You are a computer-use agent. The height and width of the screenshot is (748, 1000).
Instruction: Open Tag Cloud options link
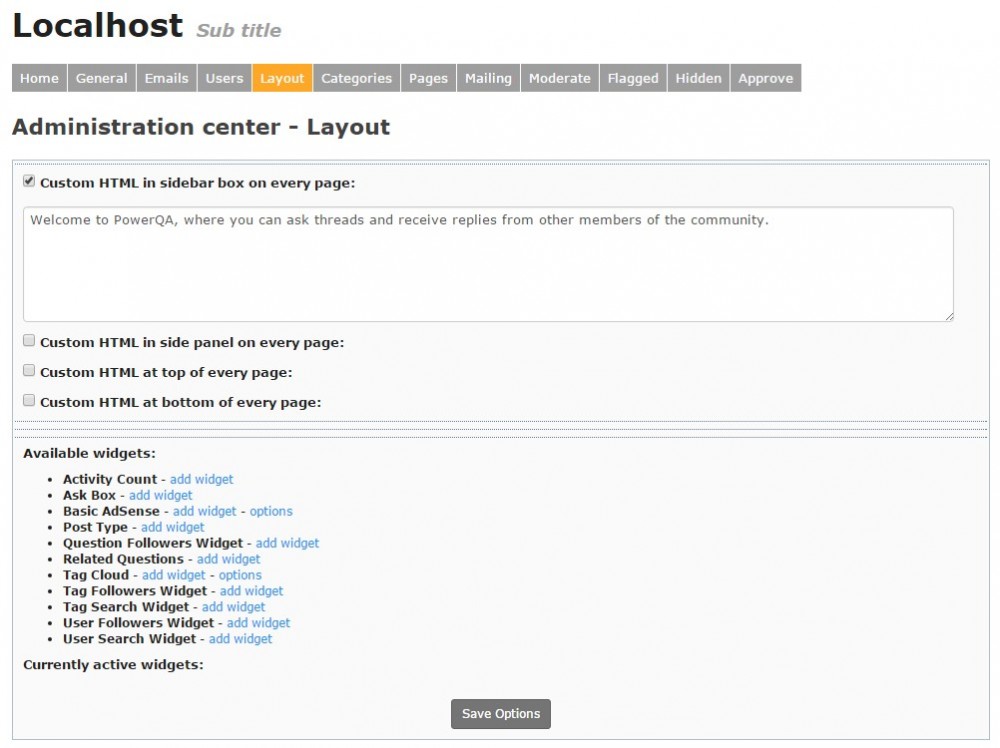point(240,575)
